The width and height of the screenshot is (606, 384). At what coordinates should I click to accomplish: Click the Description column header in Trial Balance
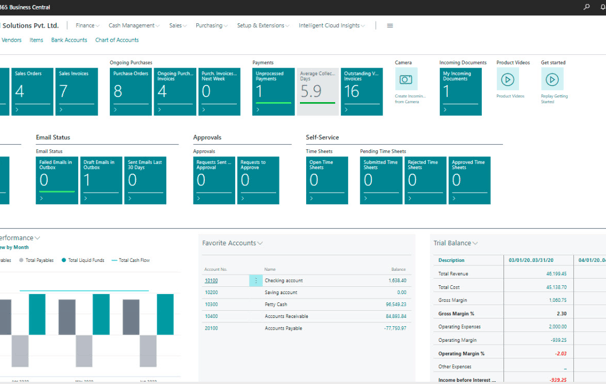tap(451, 260)
